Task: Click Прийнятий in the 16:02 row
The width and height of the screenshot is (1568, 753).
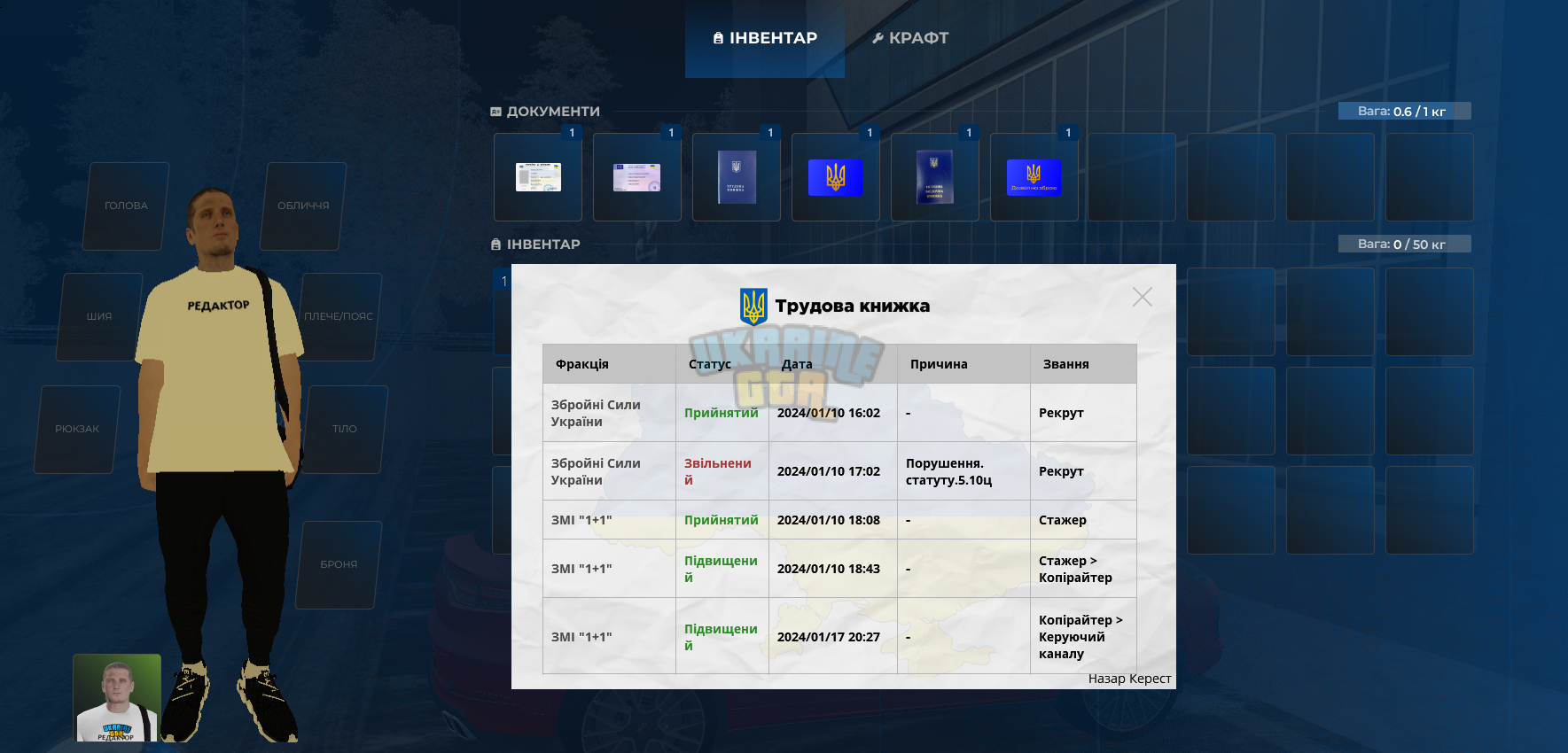Action: coord(722,413)
